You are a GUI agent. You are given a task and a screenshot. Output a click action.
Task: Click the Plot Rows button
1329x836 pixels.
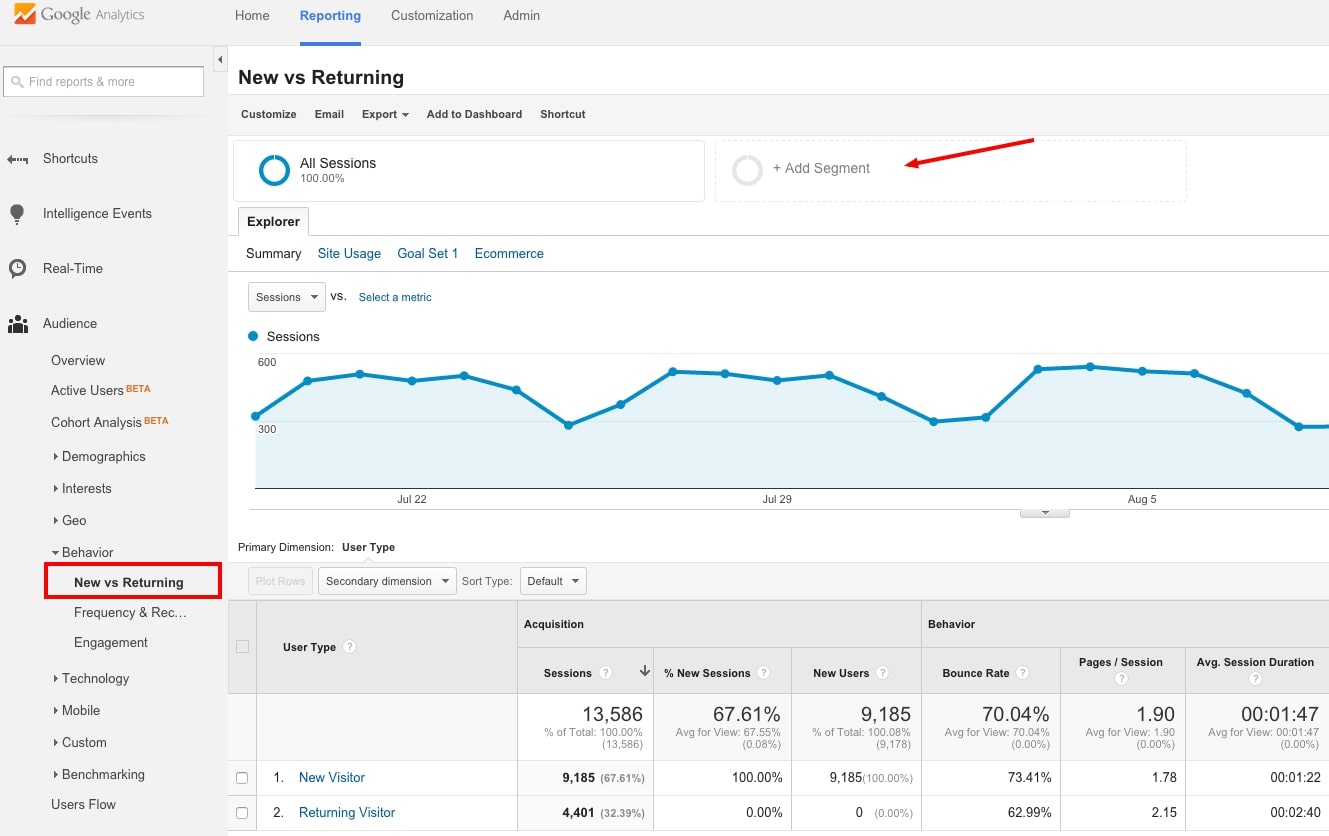[280, 581]
